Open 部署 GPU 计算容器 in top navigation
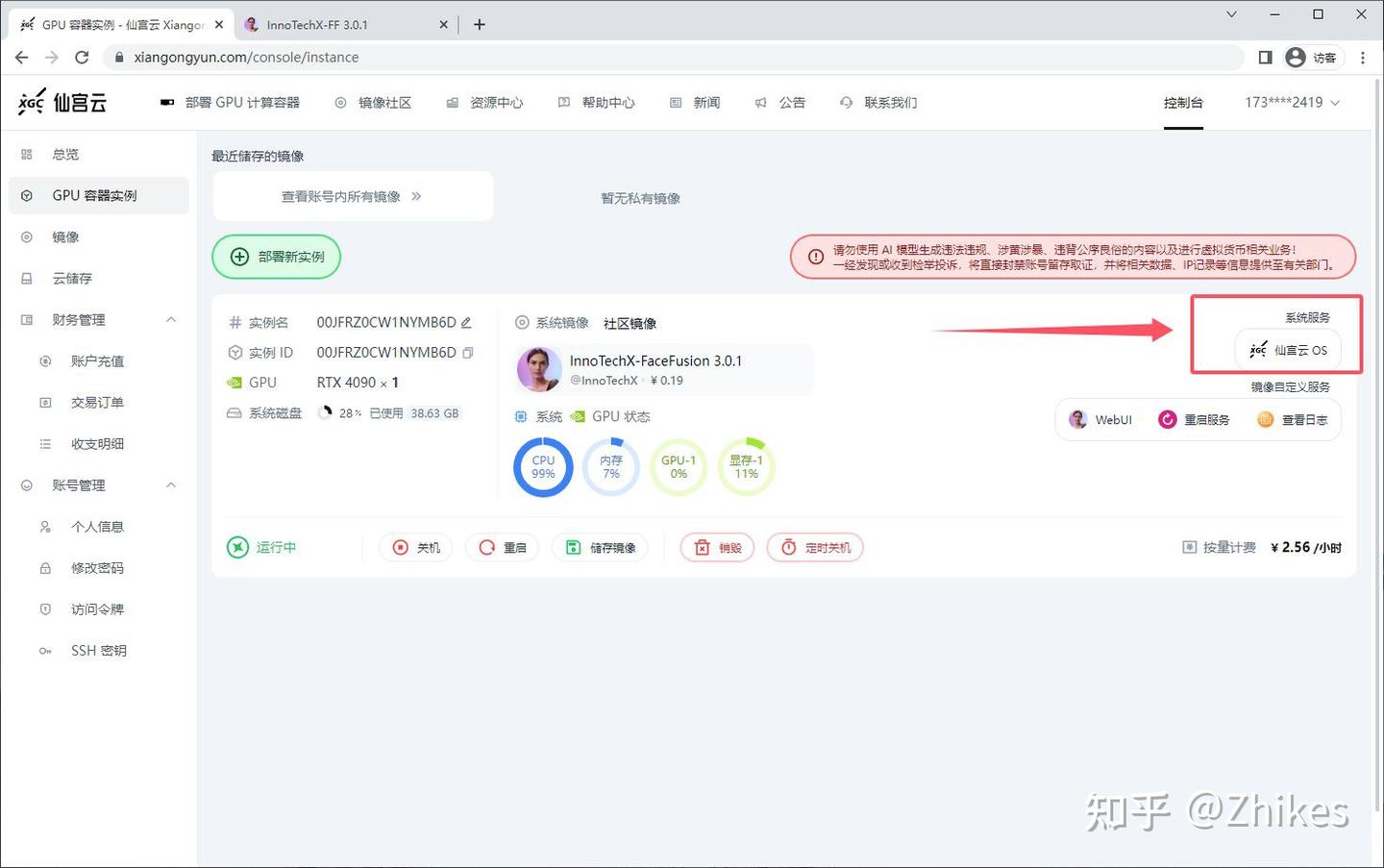1384x868 pixels. coord(231,102)
